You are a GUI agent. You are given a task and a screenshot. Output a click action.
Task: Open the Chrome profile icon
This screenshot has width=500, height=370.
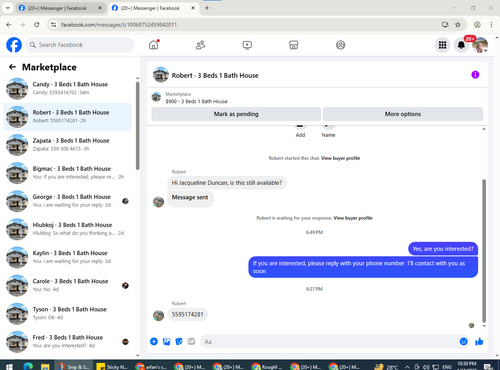tap(477, 25)
